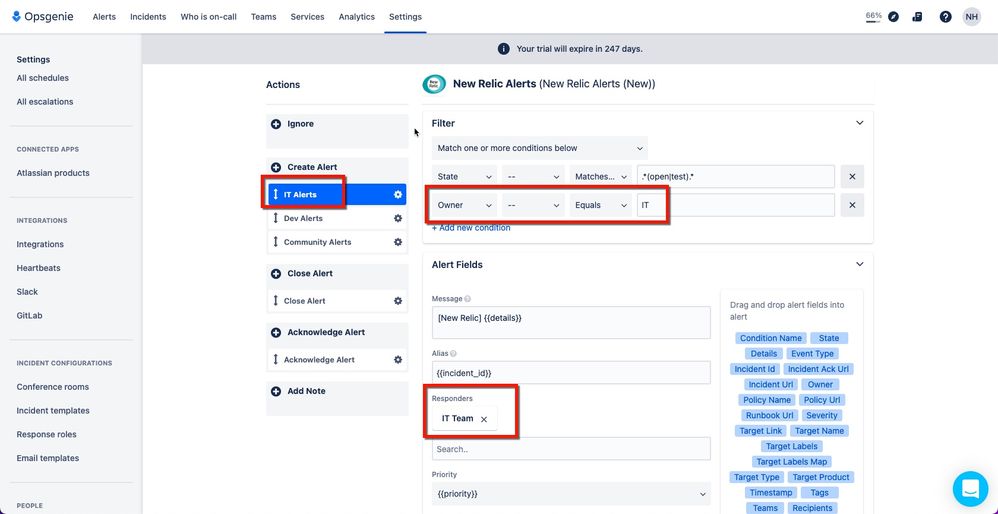Open the chat support widget
Viewport: 998px width, 514px height.
tap(971, 489)
